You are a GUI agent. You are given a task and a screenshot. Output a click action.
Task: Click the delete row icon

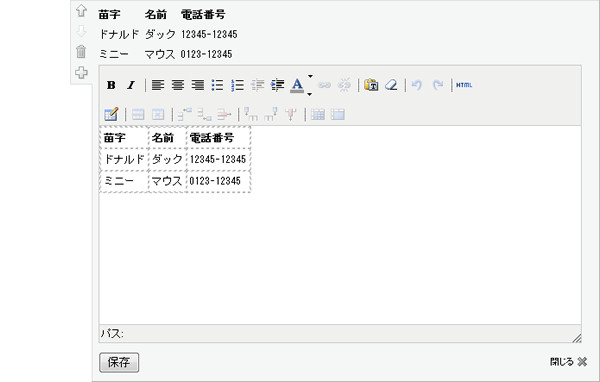pyautogui.click(x=224, y=114)
